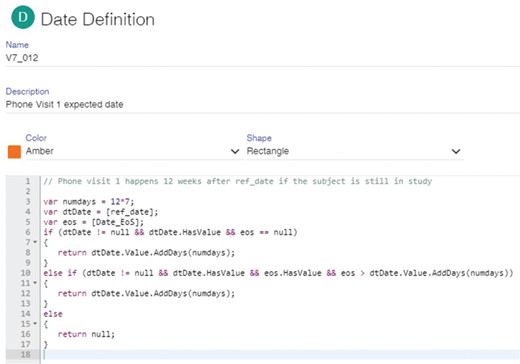Collapse the code fold arrow at line 7

pos(35,242)
